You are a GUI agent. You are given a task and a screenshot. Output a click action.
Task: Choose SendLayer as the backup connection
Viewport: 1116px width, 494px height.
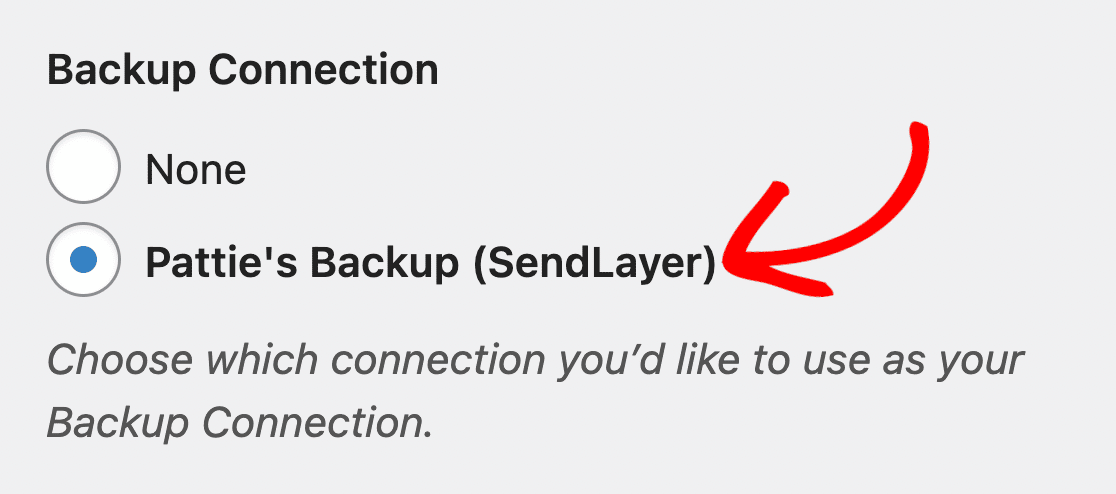pos(83,260)
